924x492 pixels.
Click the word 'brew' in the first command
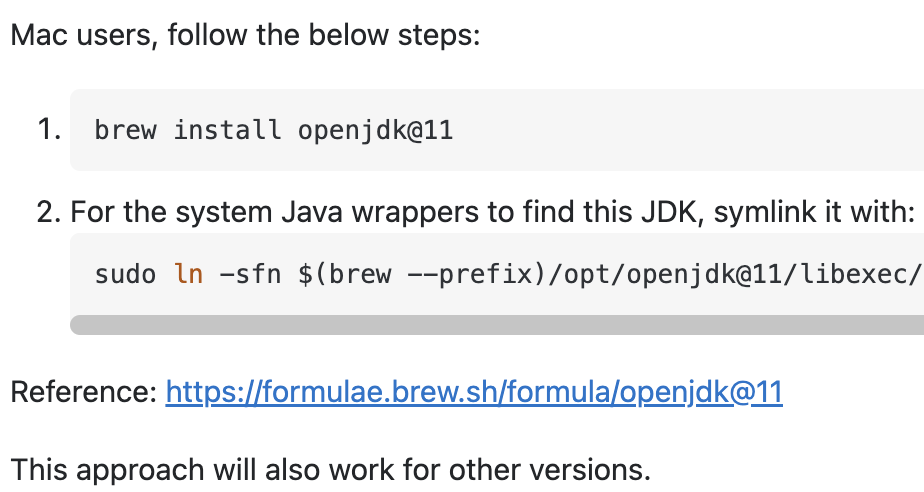[126, 130]
